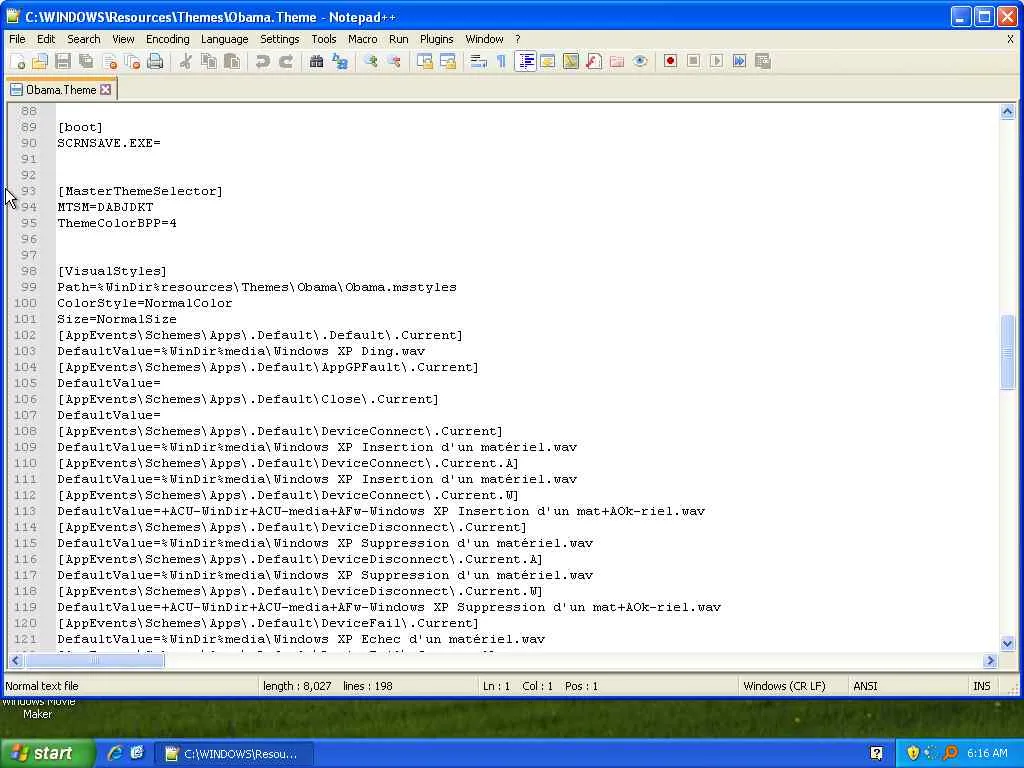The image size is (1024, 768).
Task: Toggle synchronize vertical scrolling icon
Action: [x=424, y=61]
